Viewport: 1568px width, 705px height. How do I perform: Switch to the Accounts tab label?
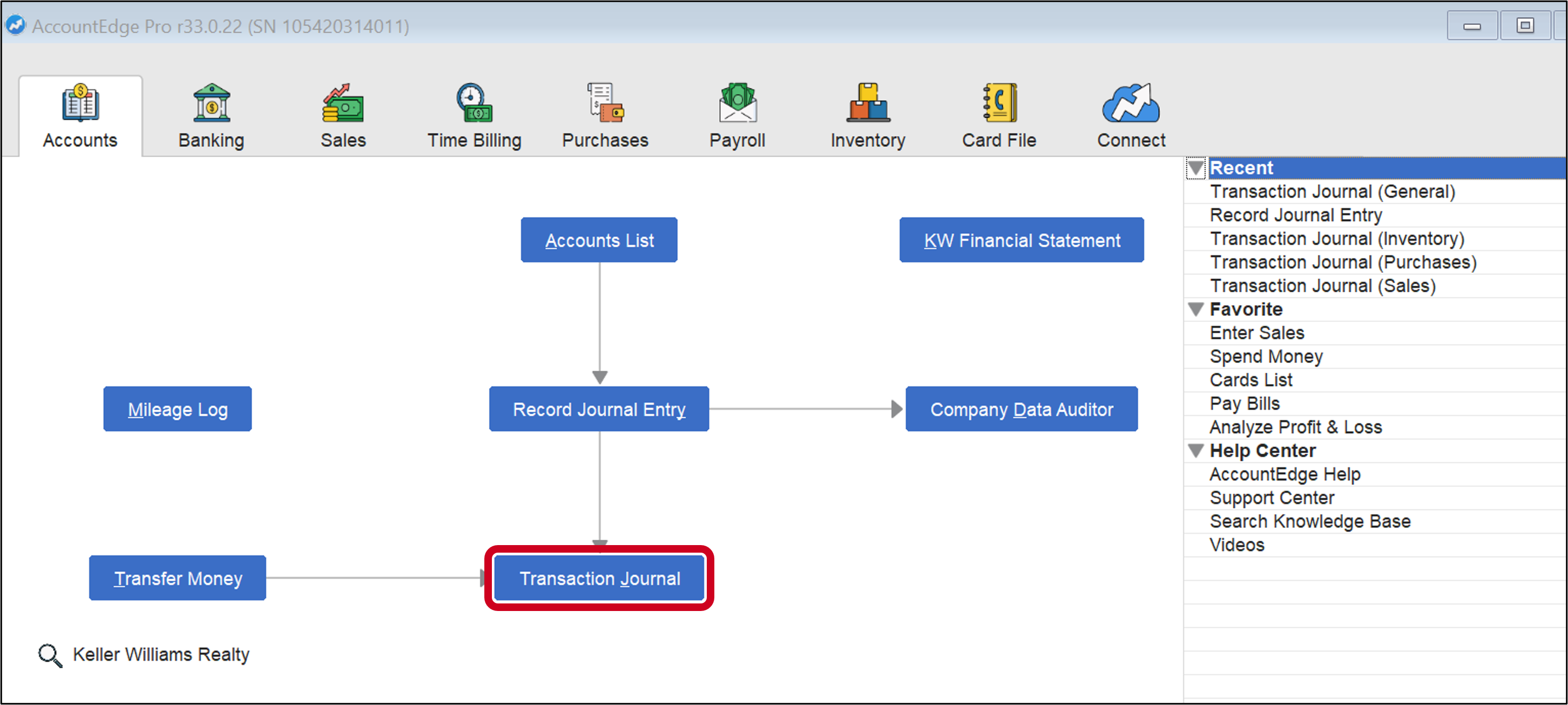click(80, 140)
